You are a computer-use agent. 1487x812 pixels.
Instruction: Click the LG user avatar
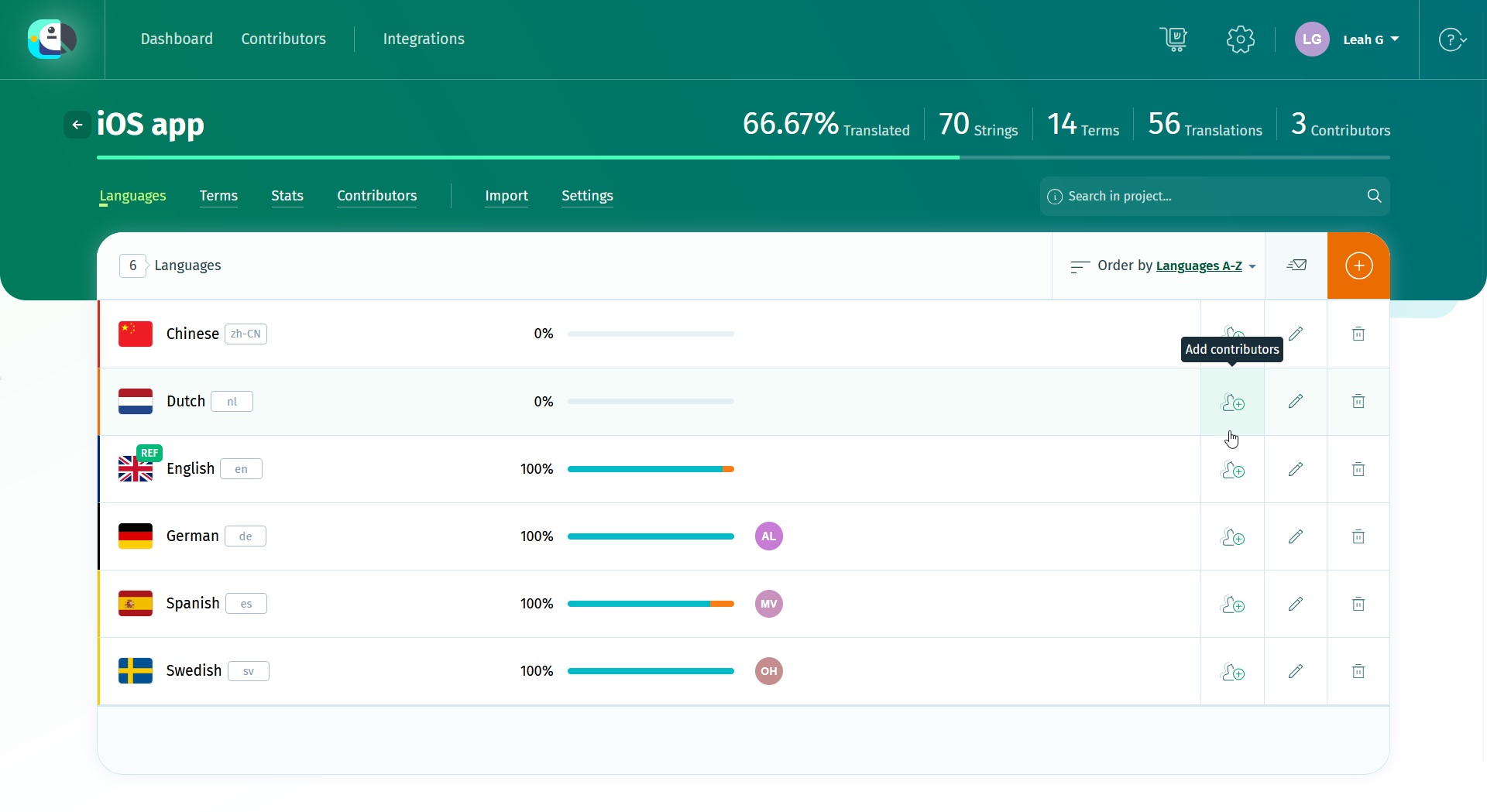1312,39
